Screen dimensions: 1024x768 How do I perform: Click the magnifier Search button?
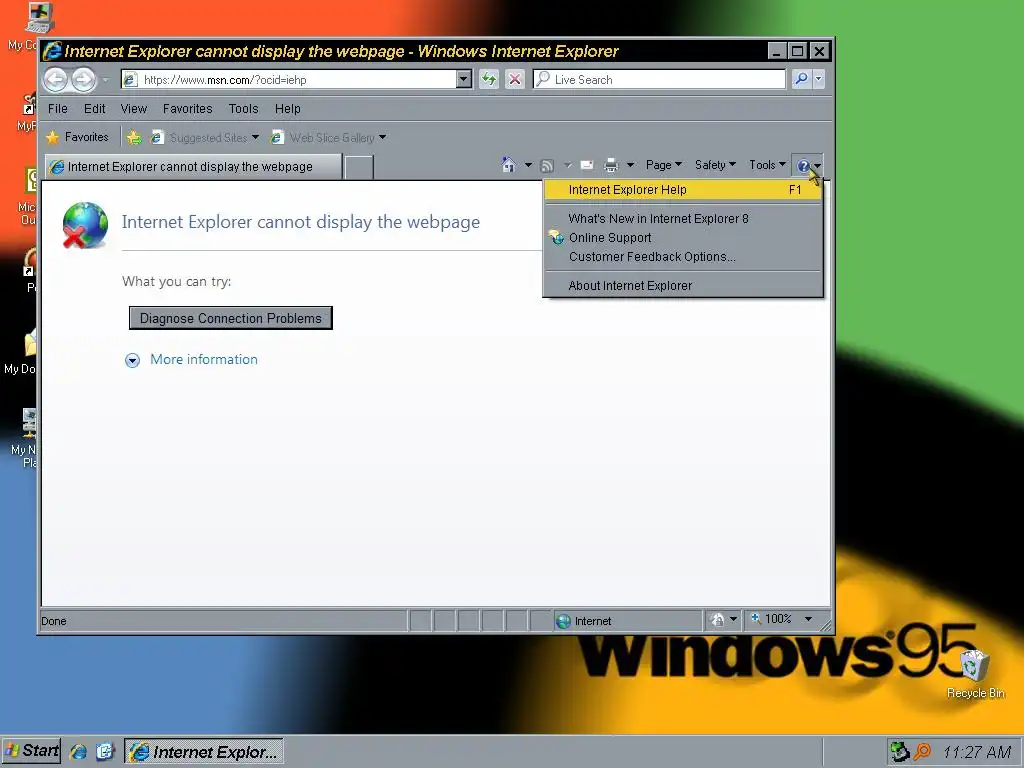801,80
